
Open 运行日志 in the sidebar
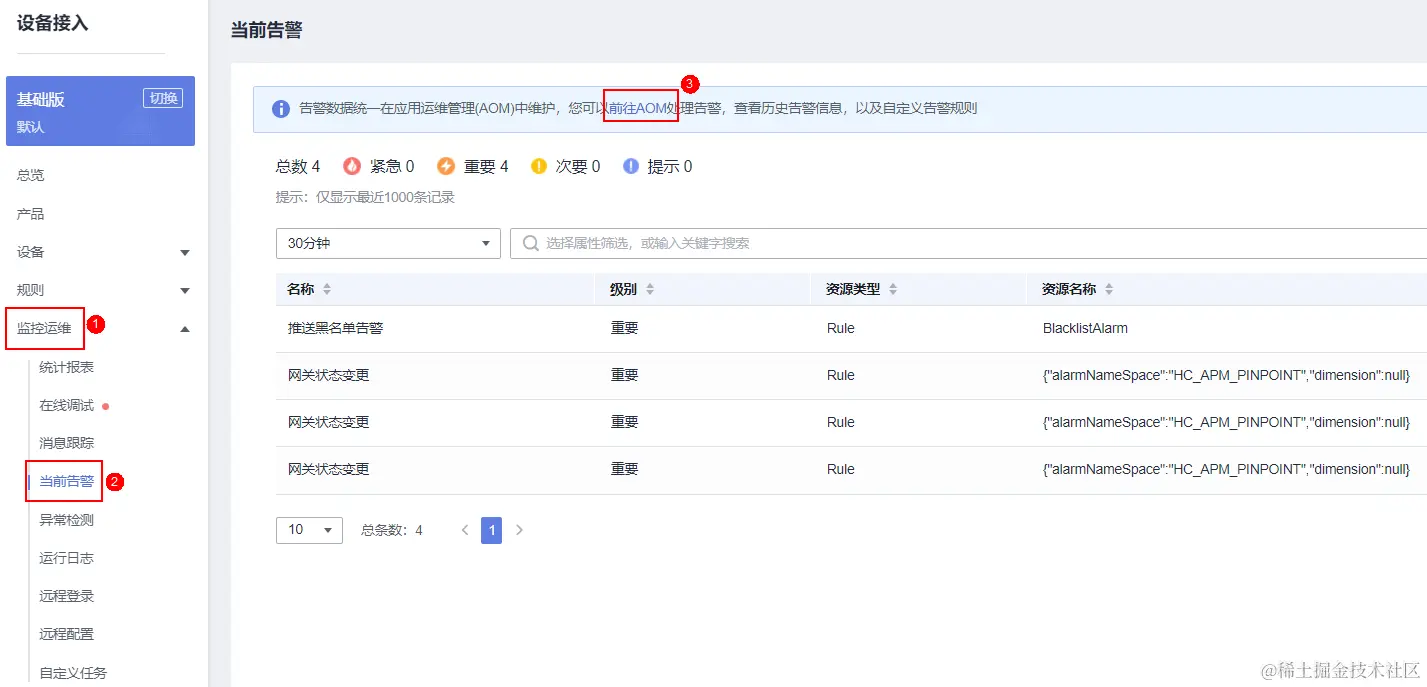pyautogui.click(x=67, y=558)
